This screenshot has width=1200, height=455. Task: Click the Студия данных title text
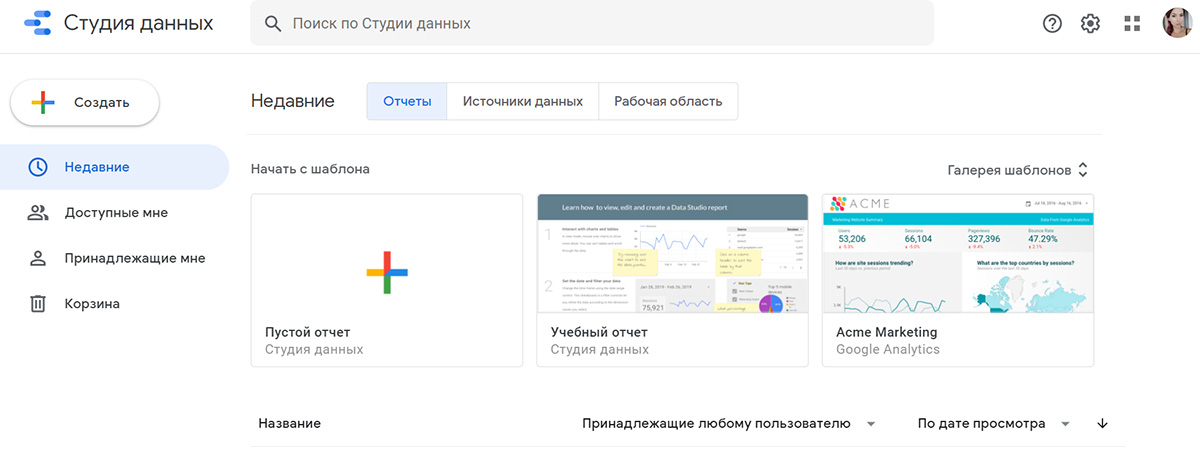tap(139, 23)
